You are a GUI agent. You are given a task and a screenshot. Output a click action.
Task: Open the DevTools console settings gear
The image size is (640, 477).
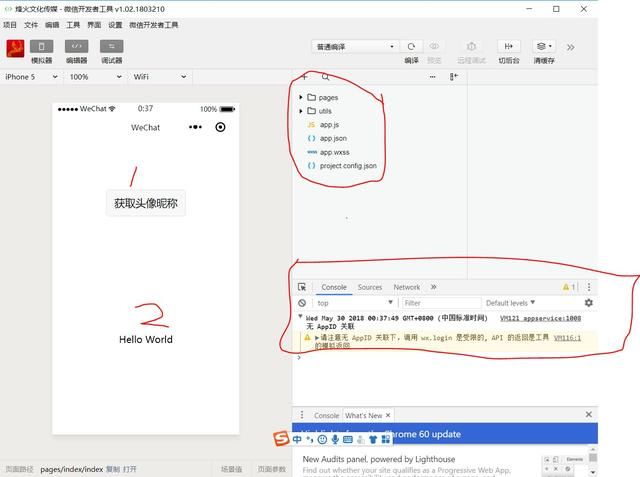[x=588, y=303]
